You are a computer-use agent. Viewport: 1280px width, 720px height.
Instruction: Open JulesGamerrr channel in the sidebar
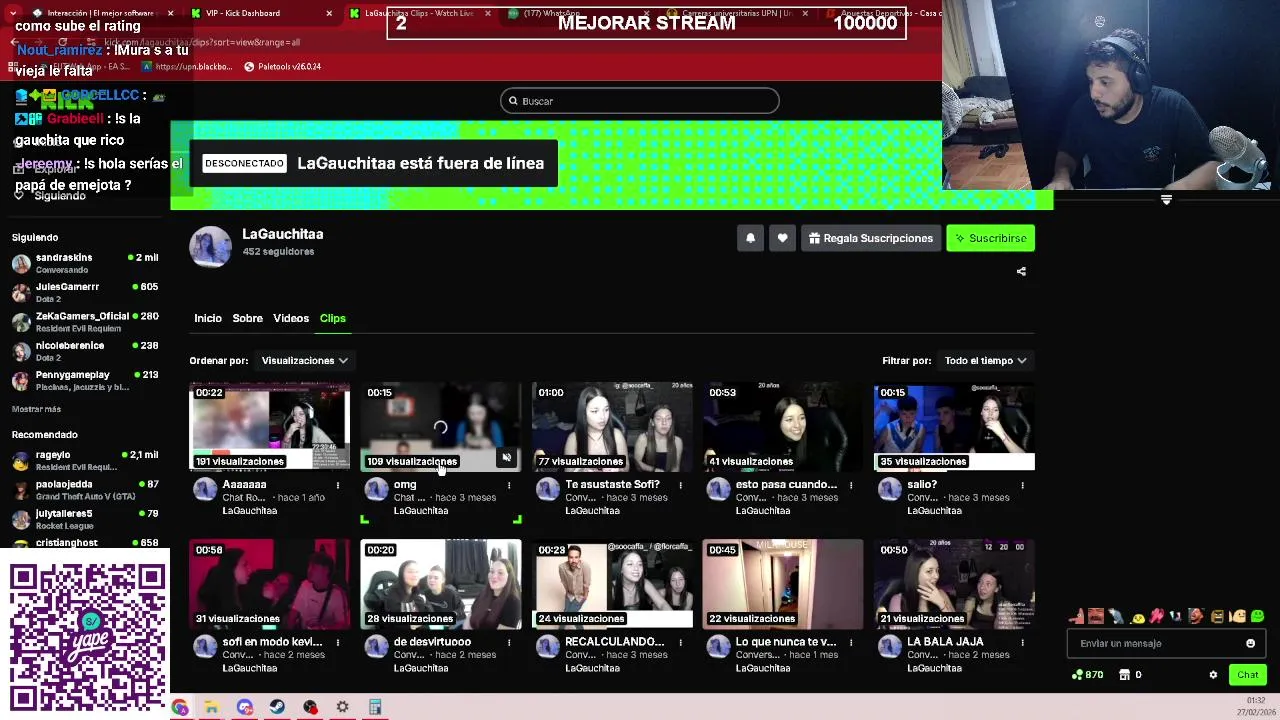pos(85,292)
